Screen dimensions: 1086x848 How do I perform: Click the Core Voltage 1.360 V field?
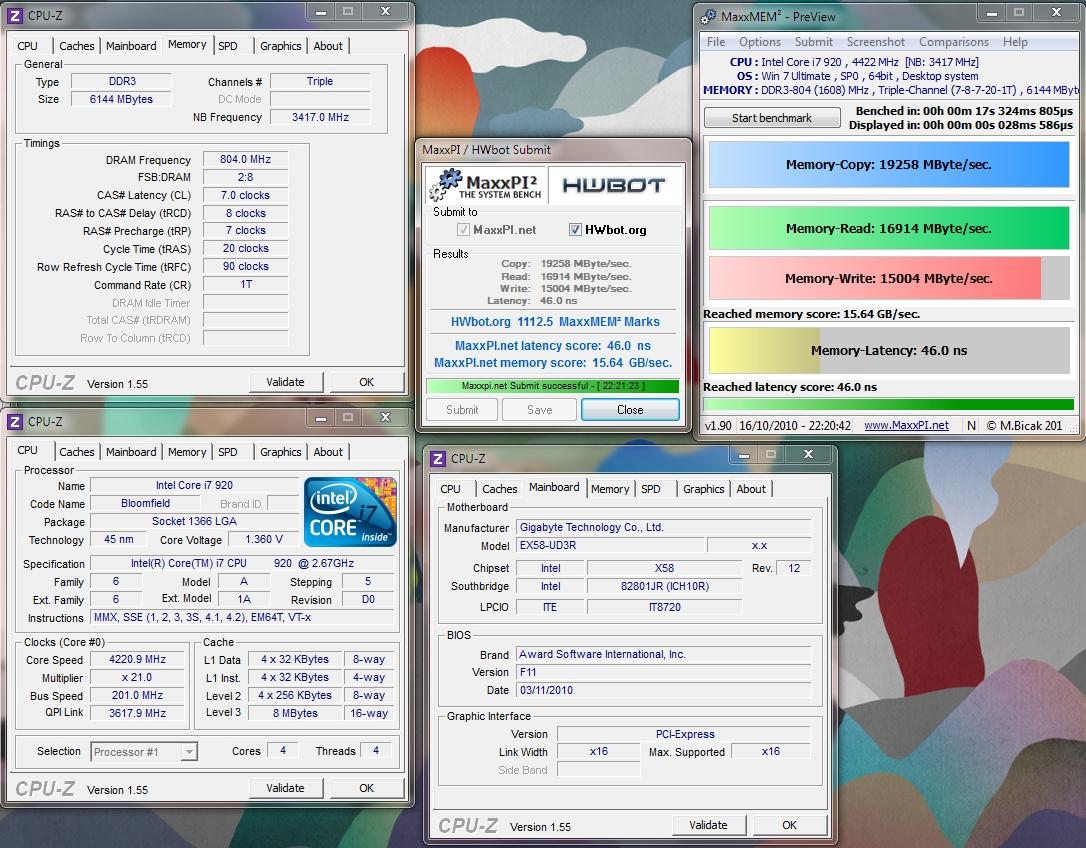[264, 539]
